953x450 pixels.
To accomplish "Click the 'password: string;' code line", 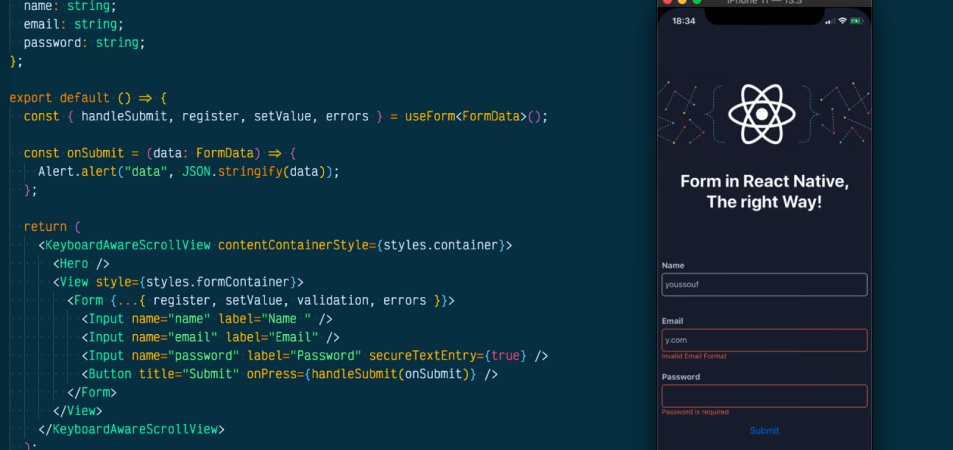I will click(x=84, y=43).
